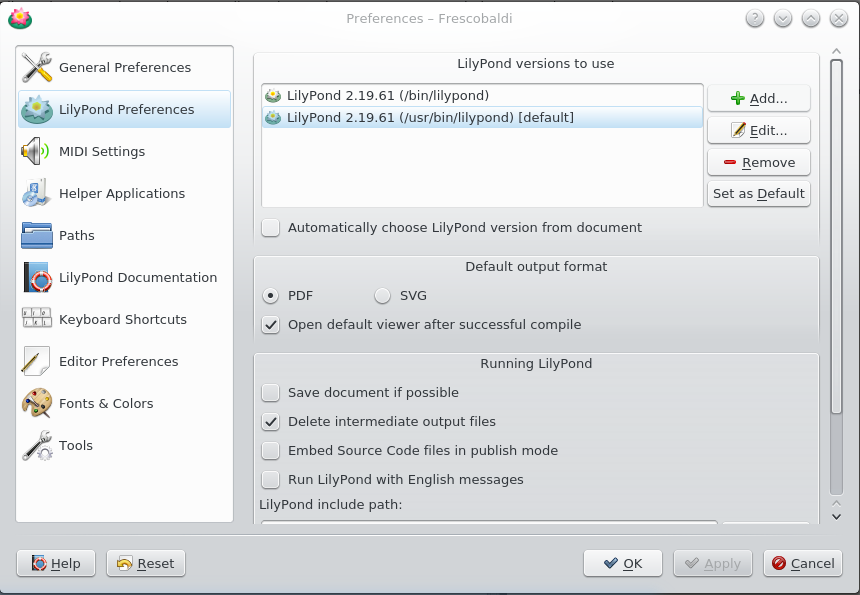Click Set as Default button
Screen dimensions: 860x595
click(x=759, y=194)
